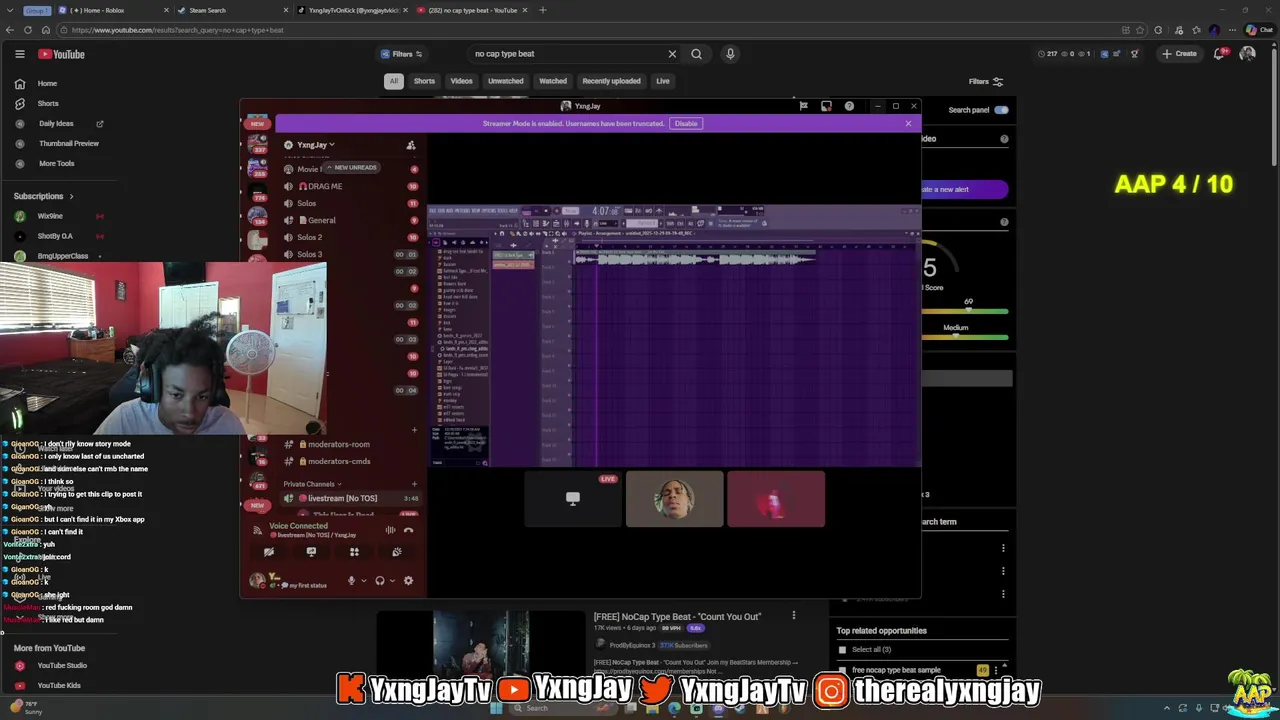
Task: Open headphone output options arrow
Action: (x=391, y=581)
